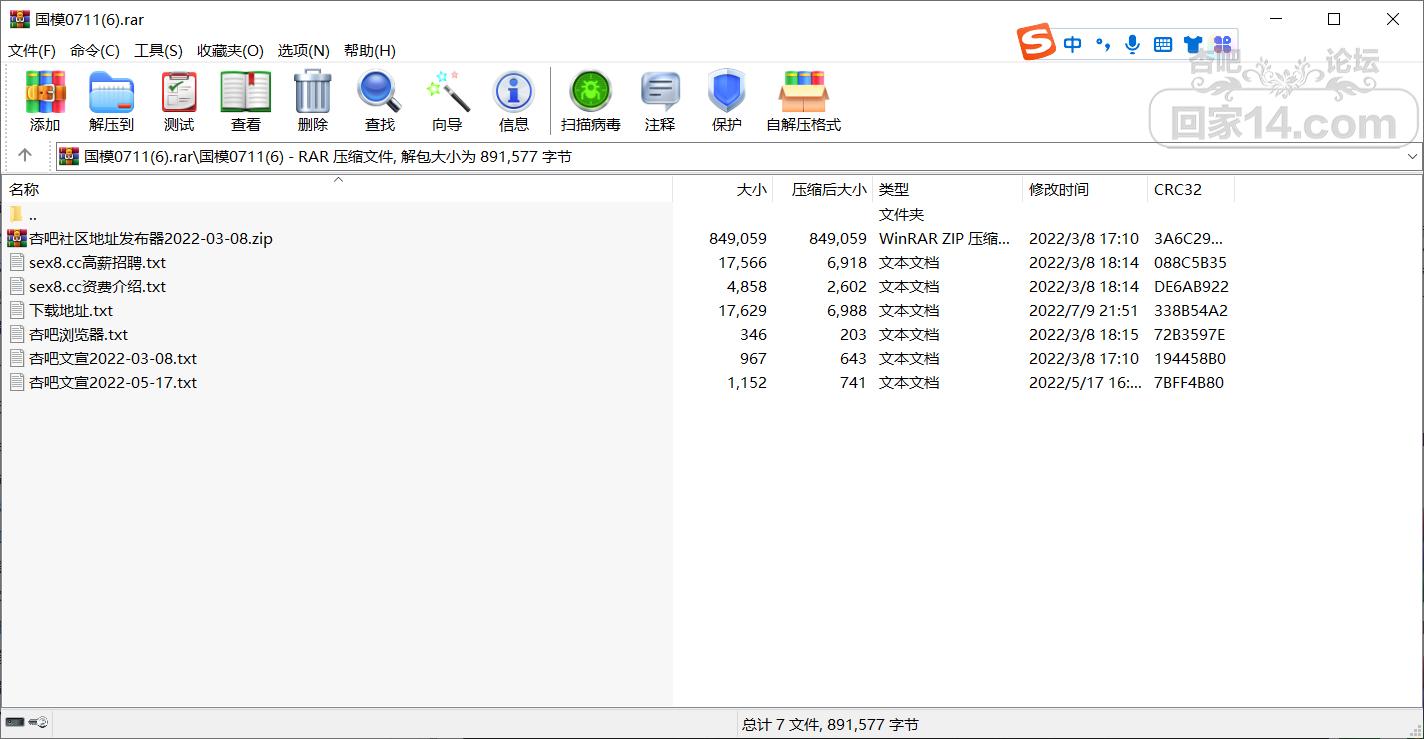Viewport: 1424px width, 739px height.
Task: Sort by the 大小 column header
Action: 723,189
